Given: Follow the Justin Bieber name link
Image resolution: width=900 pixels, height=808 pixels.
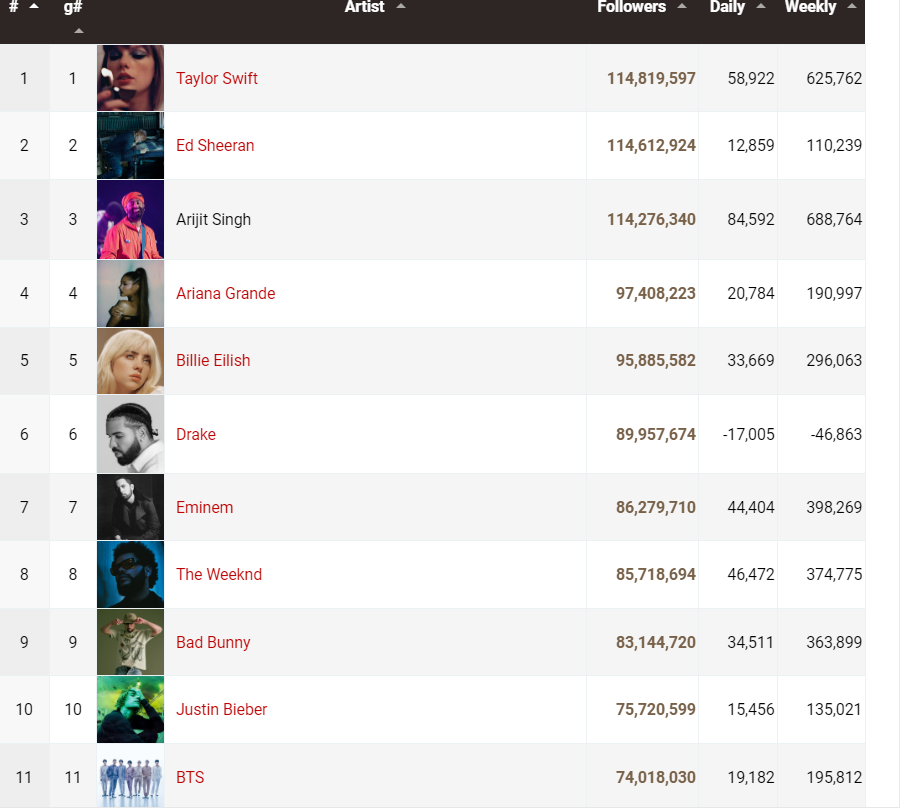Looking at the screenshot, I should click(221, 709).
